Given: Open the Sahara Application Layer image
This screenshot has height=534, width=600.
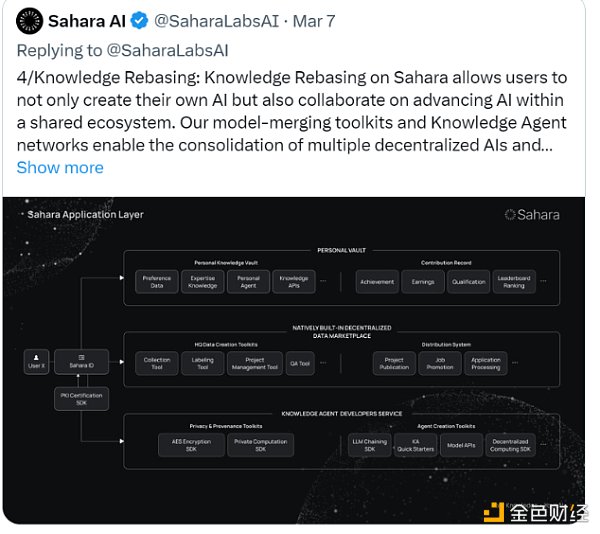Looking at the screenshot, I should pyautogui.click(x=294, y=360).
